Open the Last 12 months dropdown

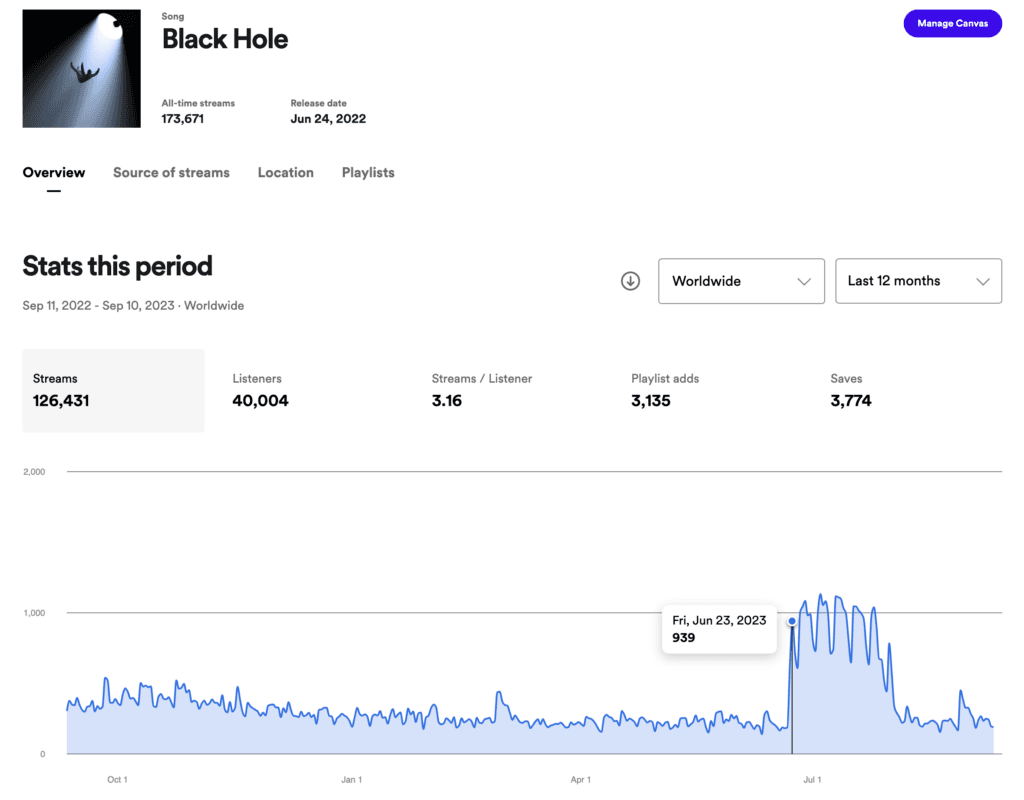(x=918, y=281)
